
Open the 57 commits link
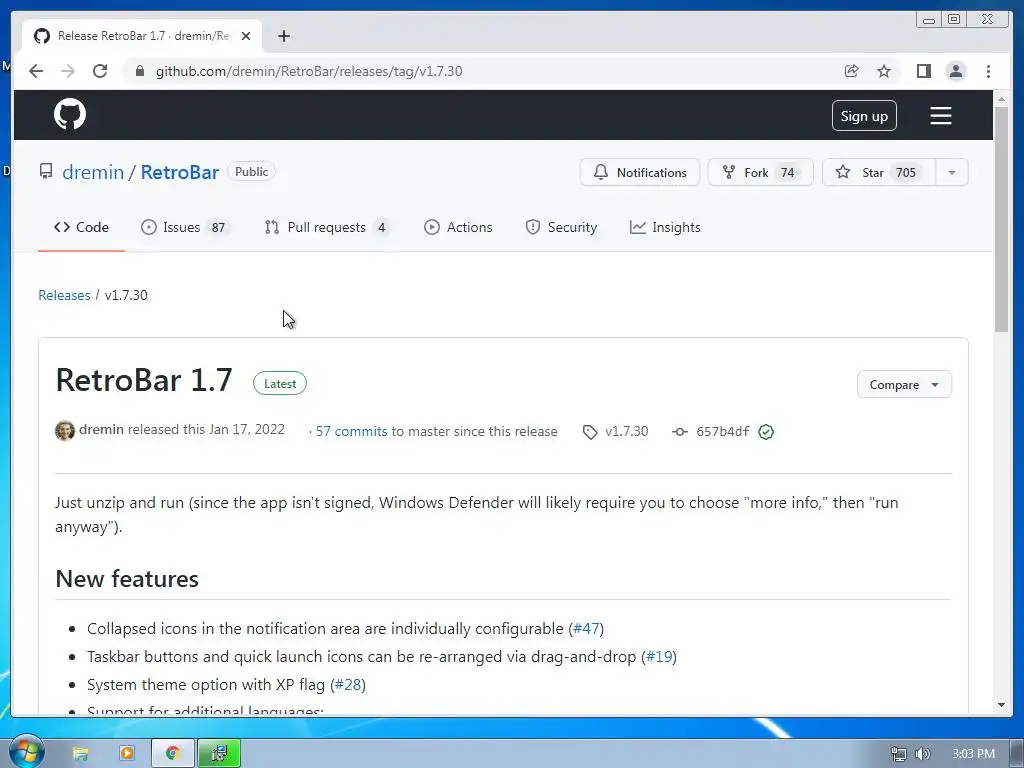351,431
